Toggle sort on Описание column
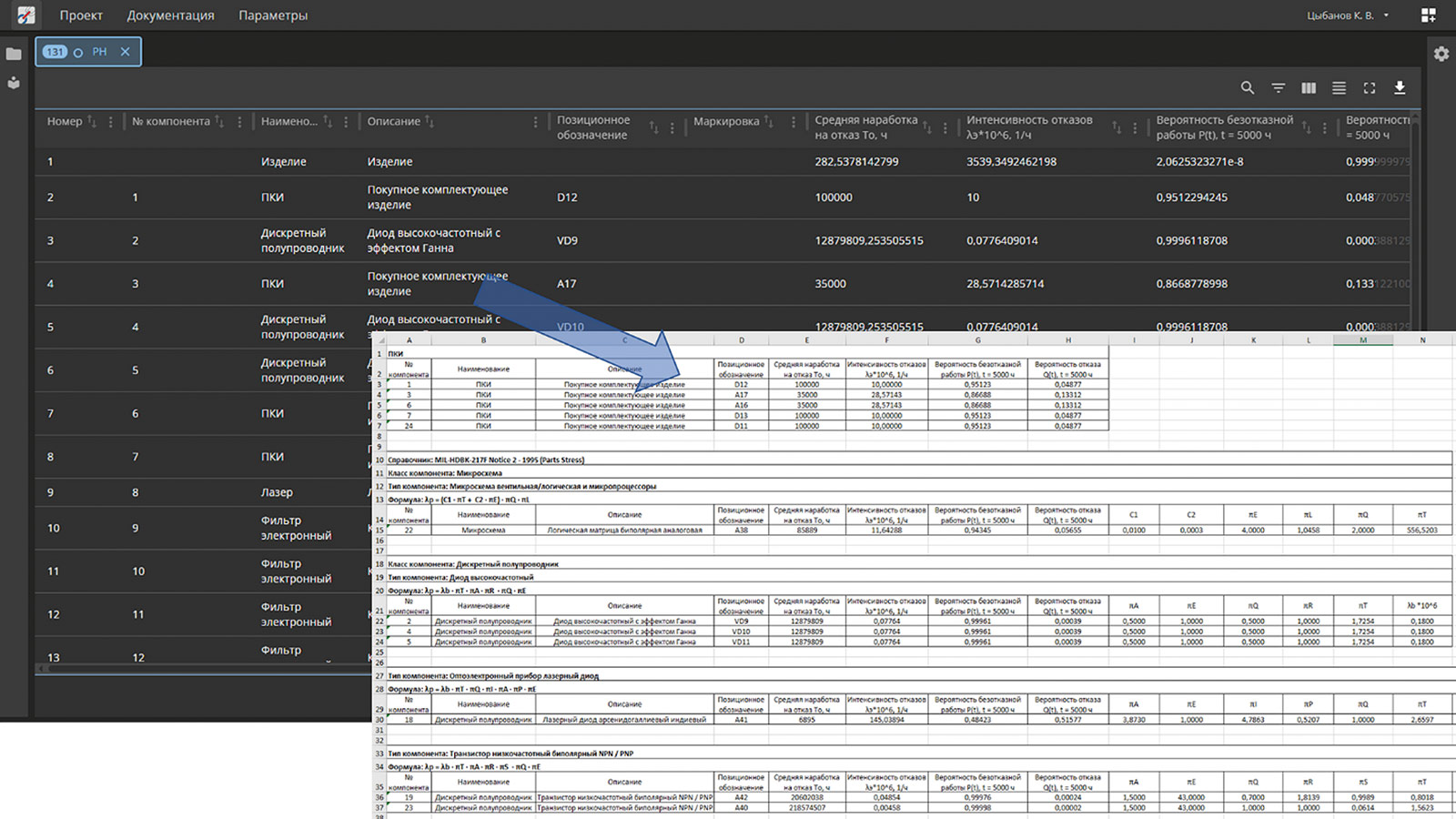 click(x=430, y=121)
